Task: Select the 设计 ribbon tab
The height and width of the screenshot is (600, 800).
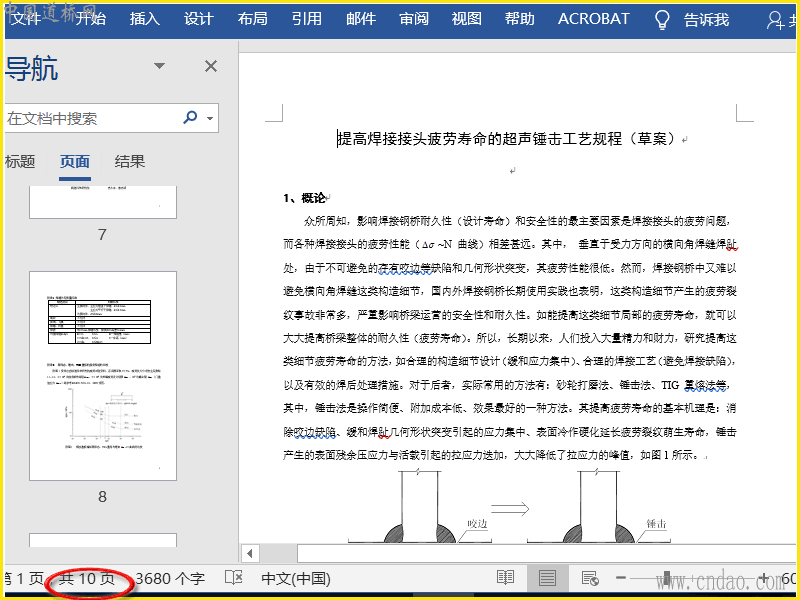Action: [x=198, y=19]
